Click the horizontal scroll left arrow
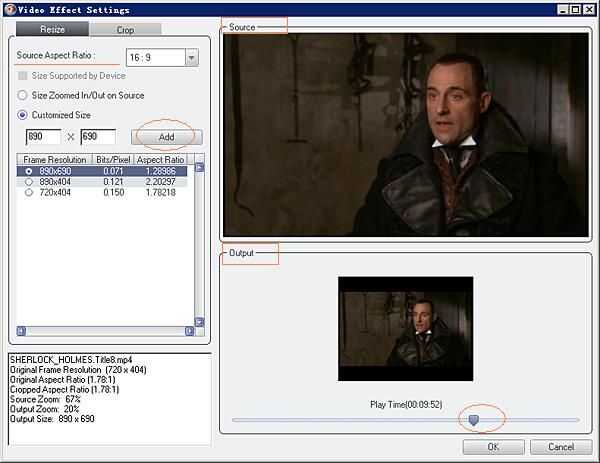The image size is (600, 463). (21, 331)
